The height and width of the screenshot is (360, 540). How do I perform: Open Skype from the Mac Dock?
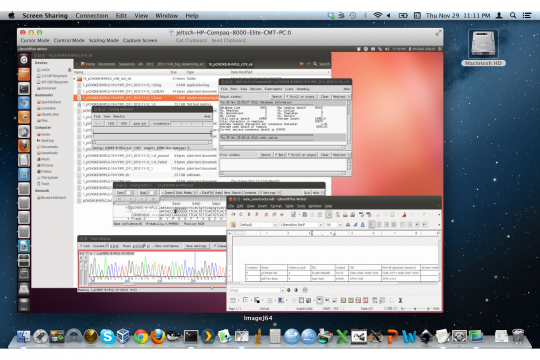point(107,336)
